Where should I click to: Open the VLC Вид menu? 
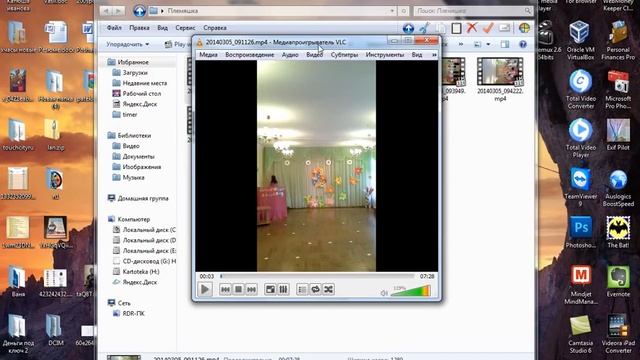[417, 55]
